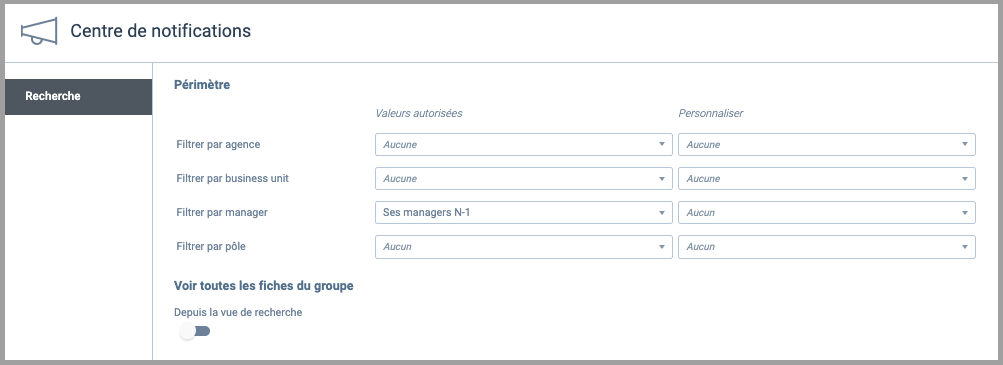Click the 'Centre de notifications' title
1003x365 pixels.
pyautogui.click(x=161, y=31)
